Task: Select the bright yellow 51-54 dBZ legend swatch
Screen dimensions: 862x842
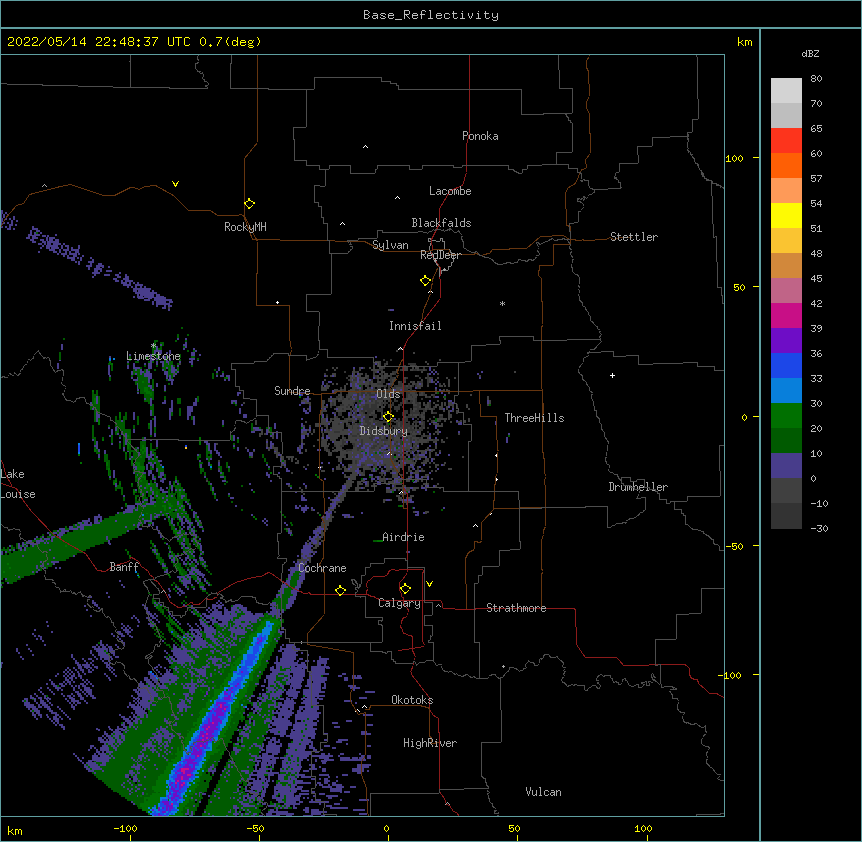Action: 786,215
